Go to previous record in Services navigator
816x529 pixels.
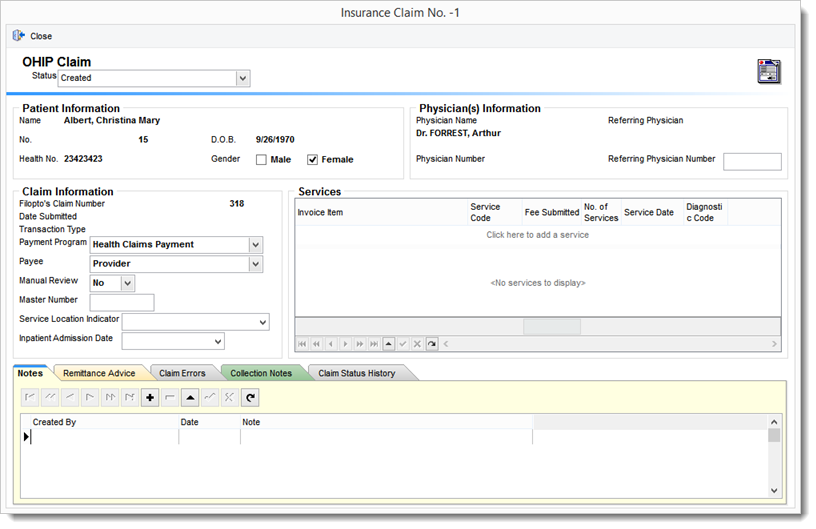coord(330,344)
